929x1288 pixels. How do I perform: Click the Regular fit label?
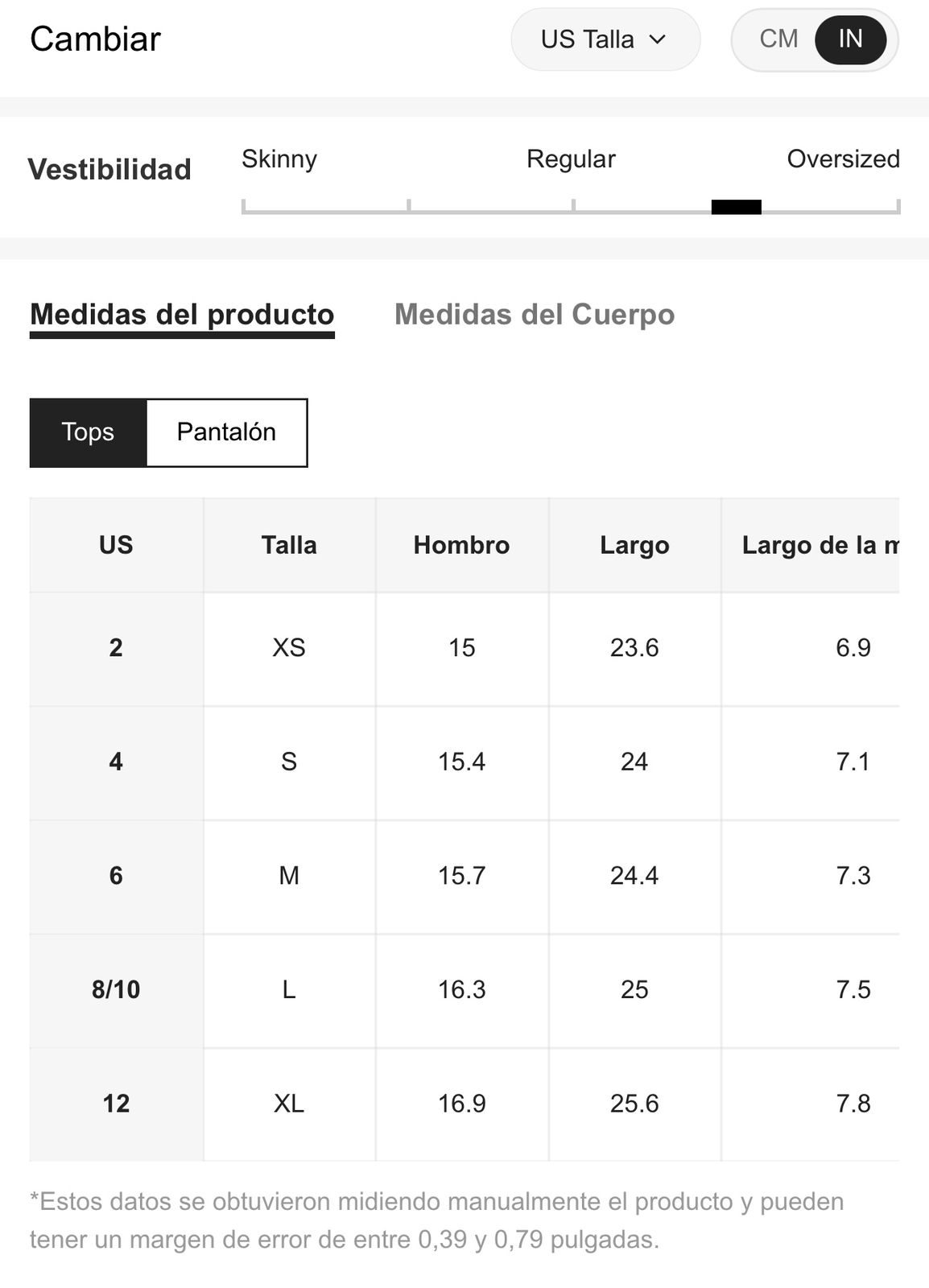coord(571,159)
